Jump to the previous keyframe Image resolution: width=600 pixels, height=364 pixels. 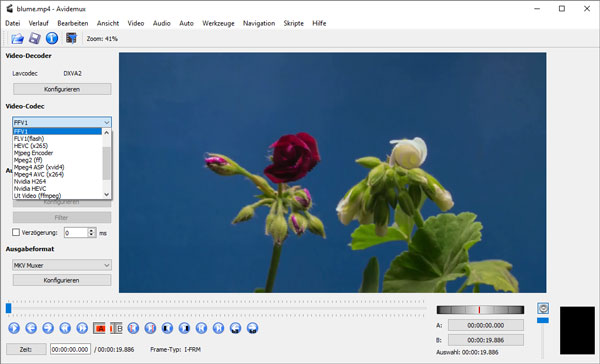65,328
